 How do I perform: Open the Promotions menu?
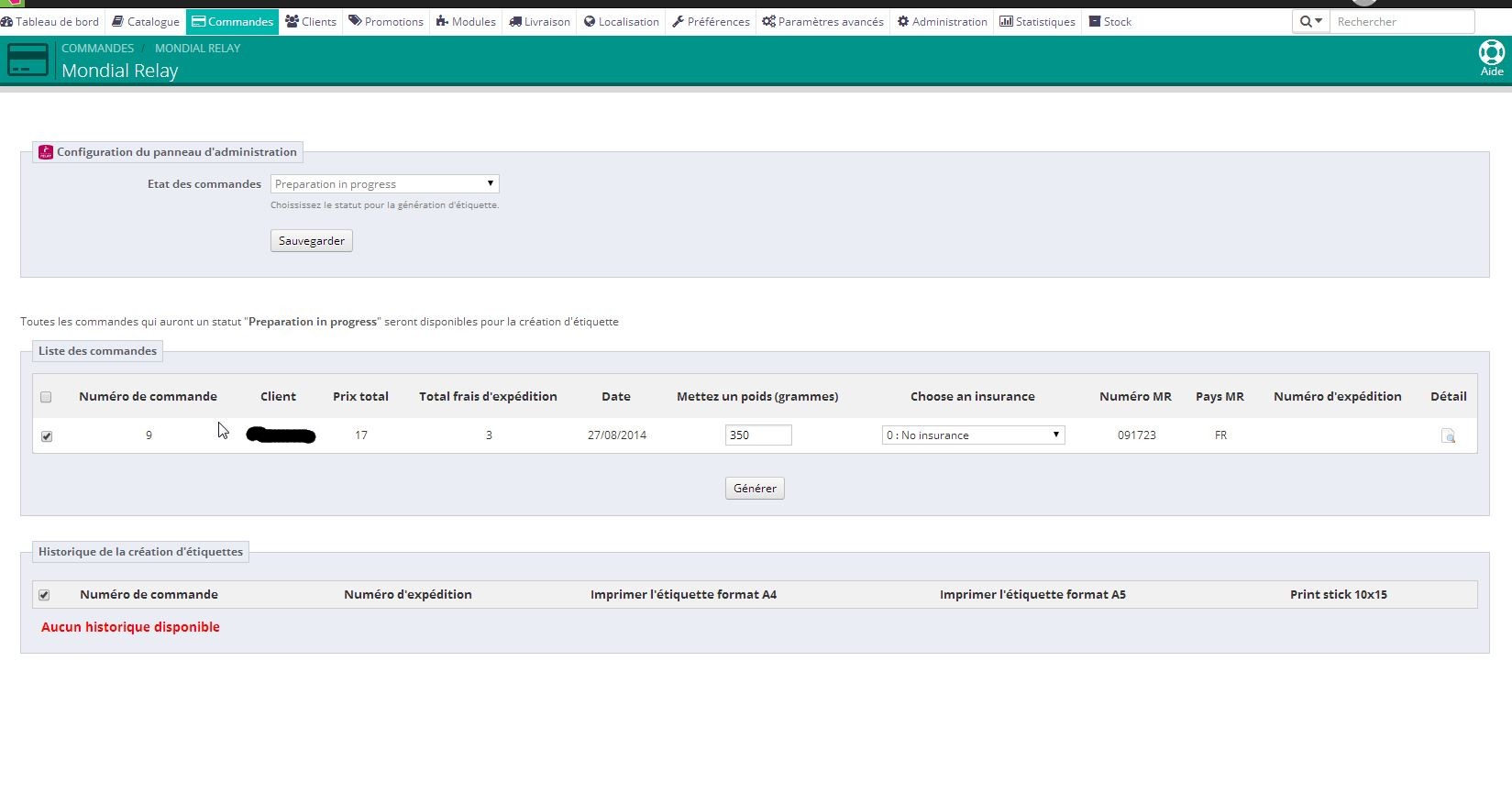coord(386,21)
